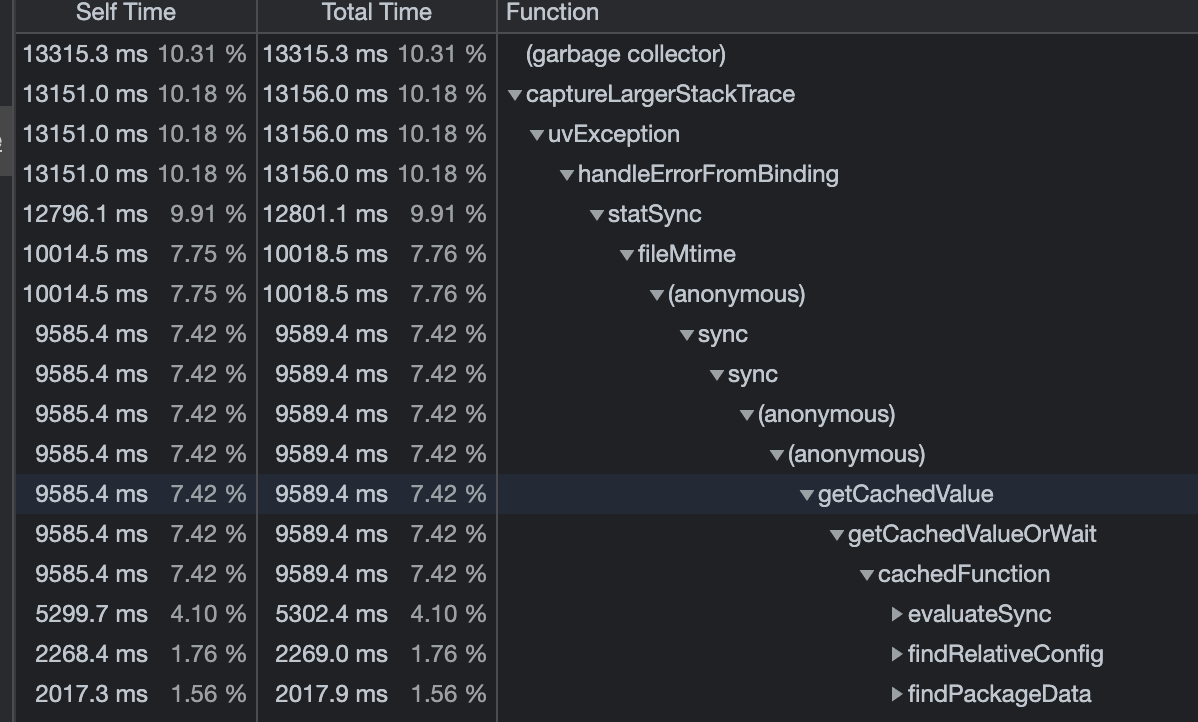The height and width of the screenshot is (722, 1198).
Task: Collapse the getCachedValueOrWait entry
Action: (837, 534)
